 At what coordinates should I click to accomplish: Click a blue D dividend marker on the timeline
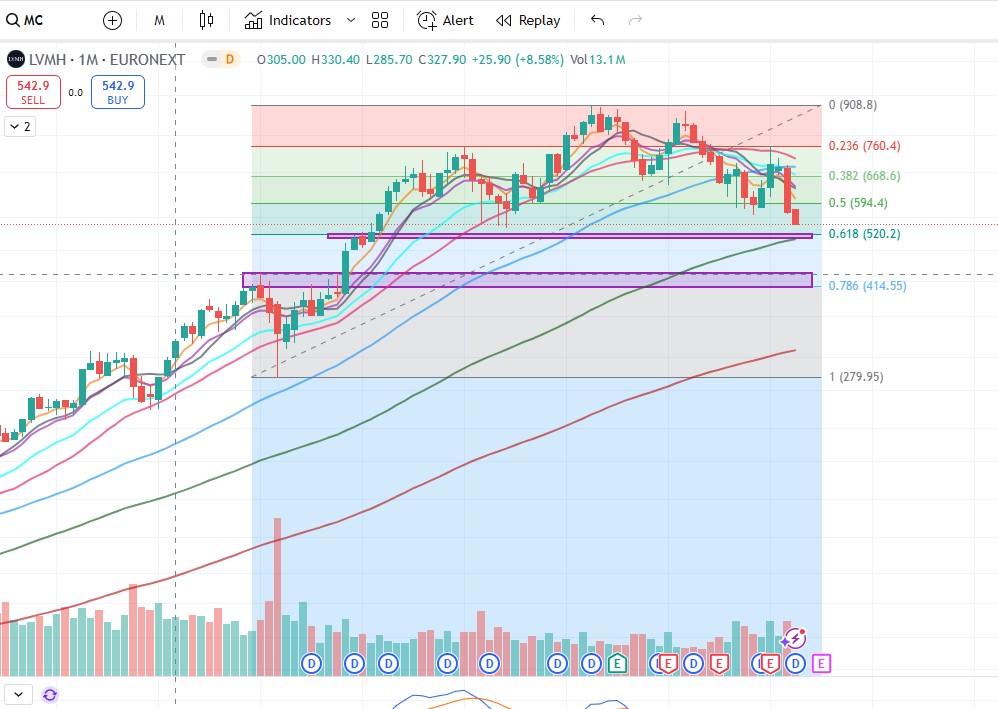coord(311,662)
